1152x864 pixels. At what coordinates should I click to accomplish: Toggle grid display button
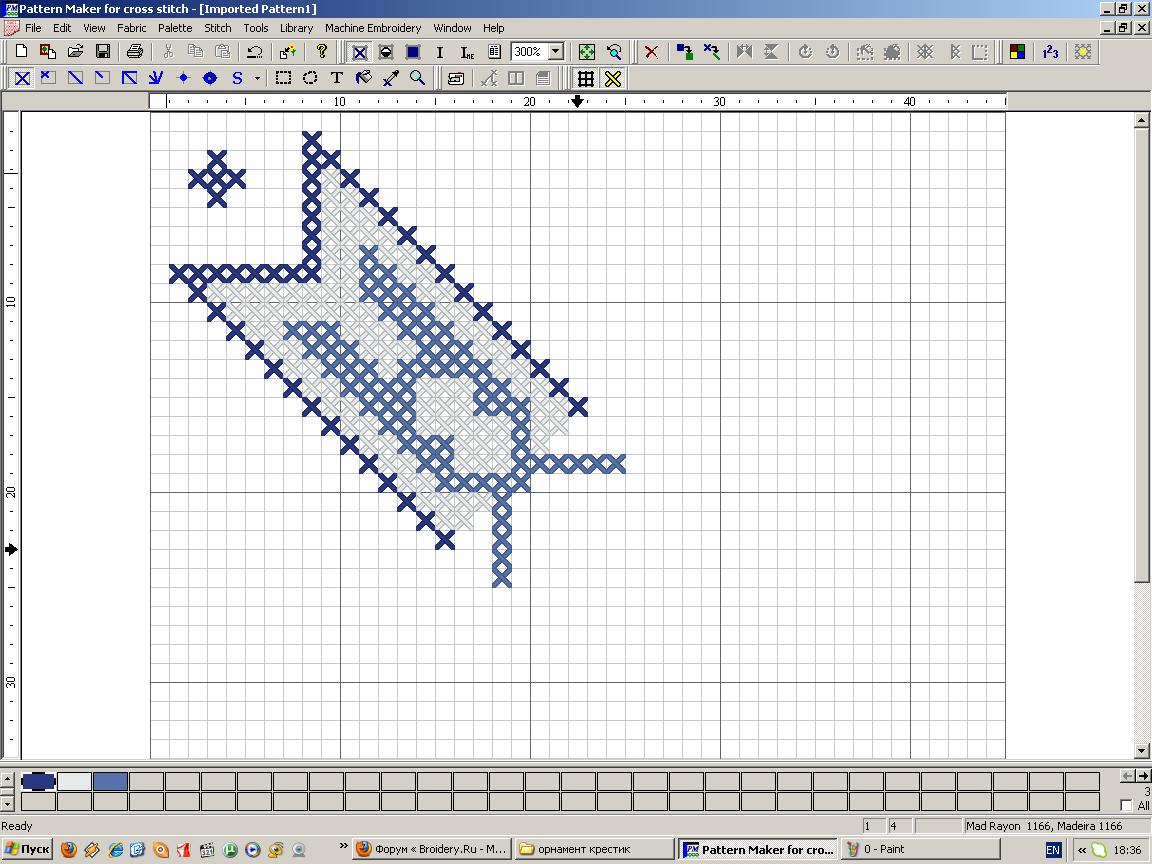point(586,78)
